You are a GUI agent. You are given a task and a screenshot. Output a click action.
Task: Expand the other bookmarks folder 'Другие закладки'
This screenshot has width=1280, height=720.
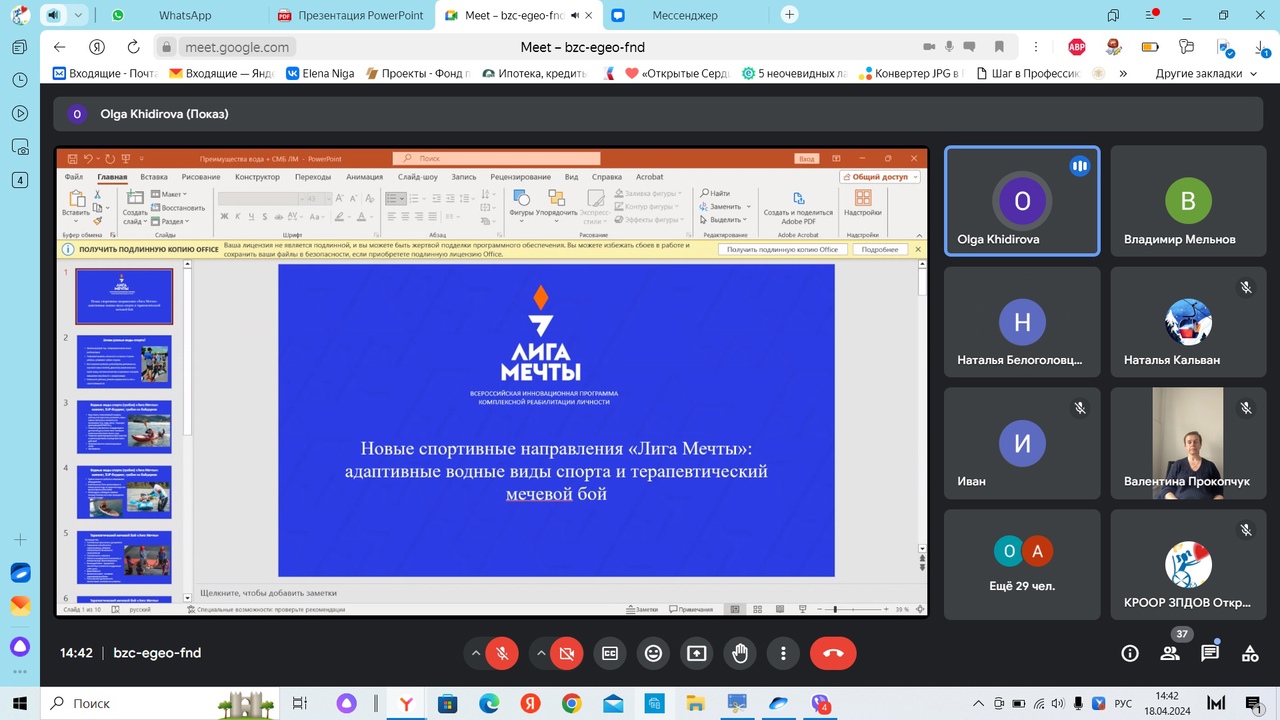(x=1198, y=73)
